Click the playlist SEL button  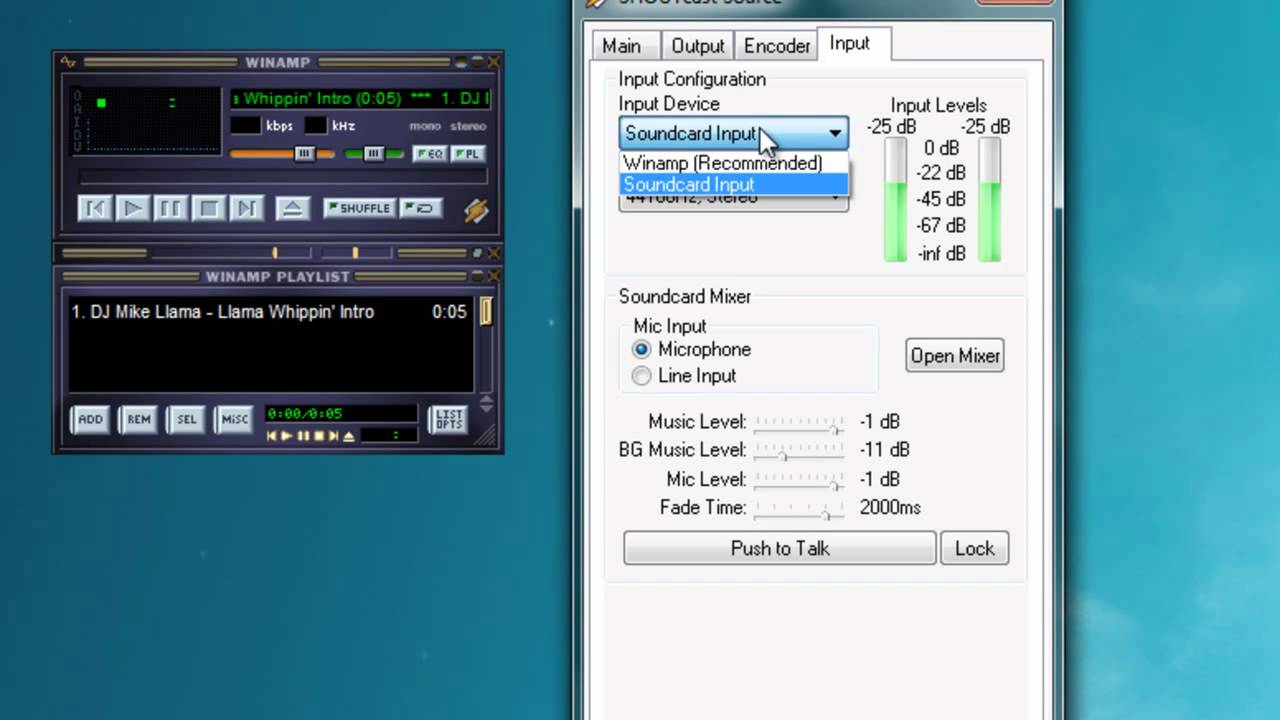(x=186, y=419)
